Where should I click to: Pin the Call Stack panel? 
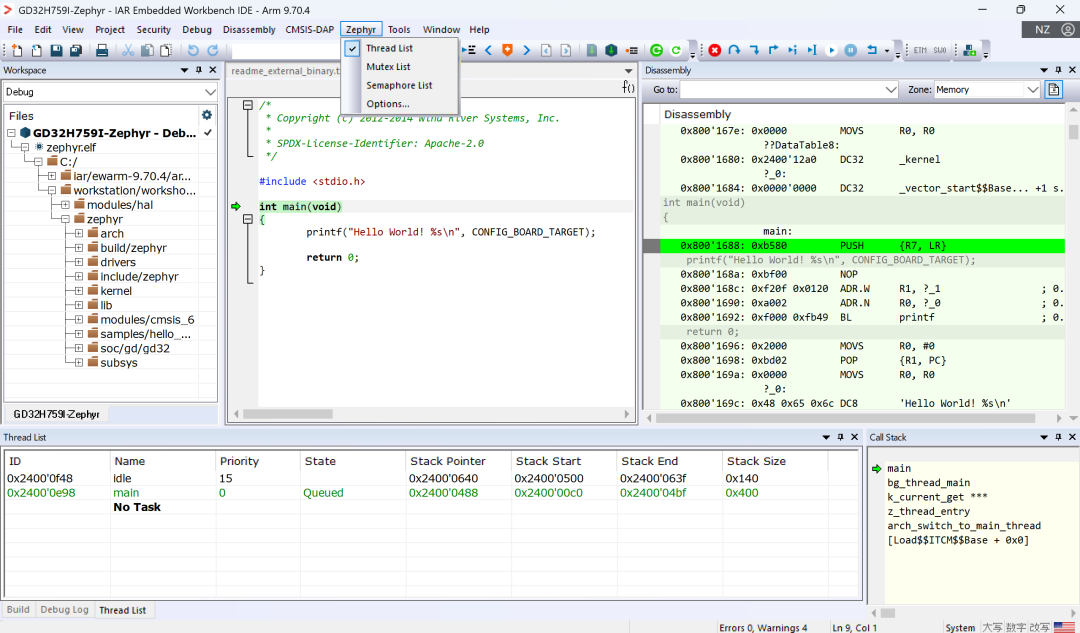[x=1059, y=437]
